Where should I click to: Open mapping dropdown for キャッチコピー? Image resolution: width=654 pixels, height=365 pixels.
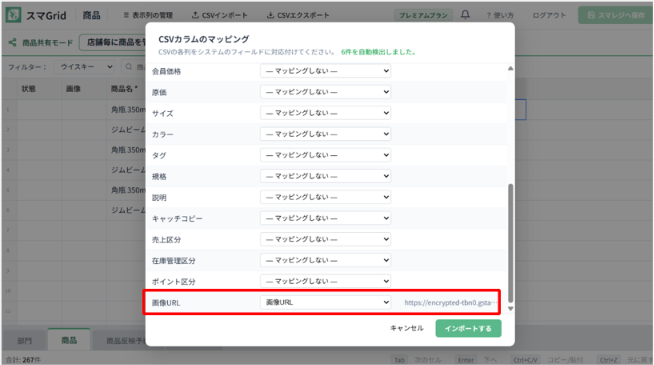point(325,218)
